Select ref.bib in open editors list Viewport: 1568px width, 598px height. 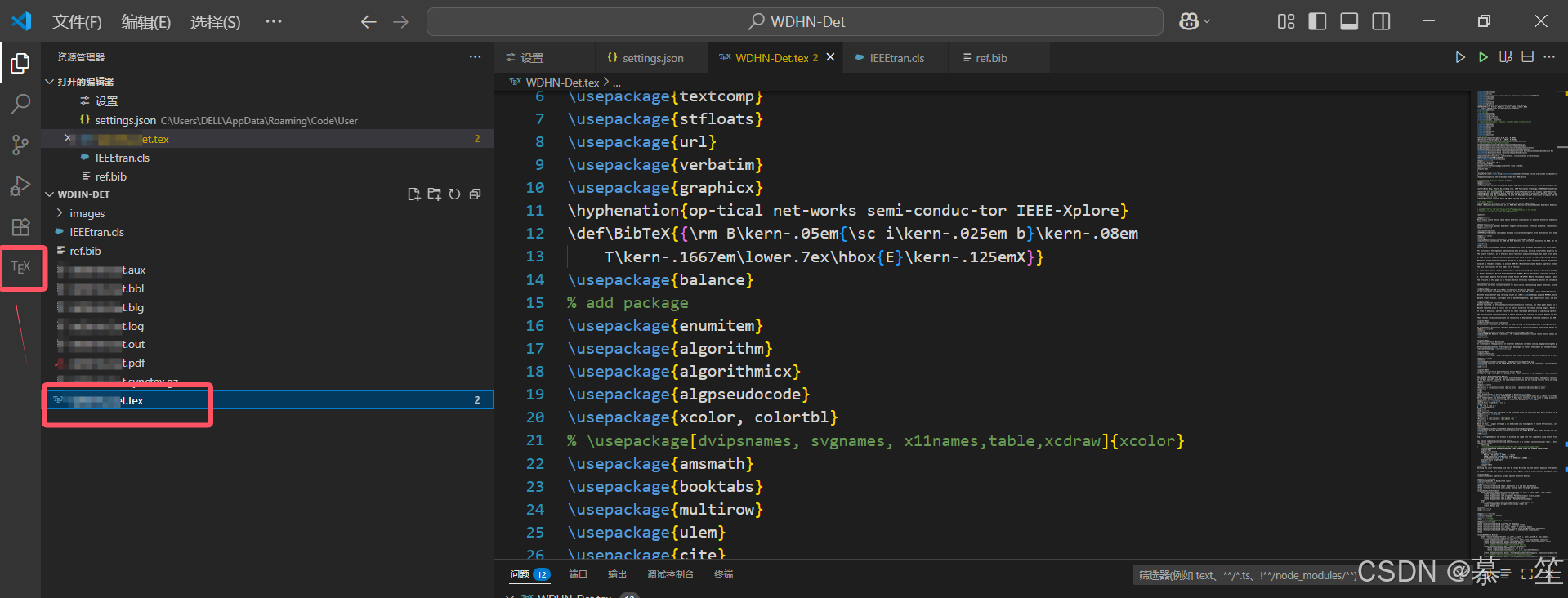pyautogui.click(x=267, y=176)
